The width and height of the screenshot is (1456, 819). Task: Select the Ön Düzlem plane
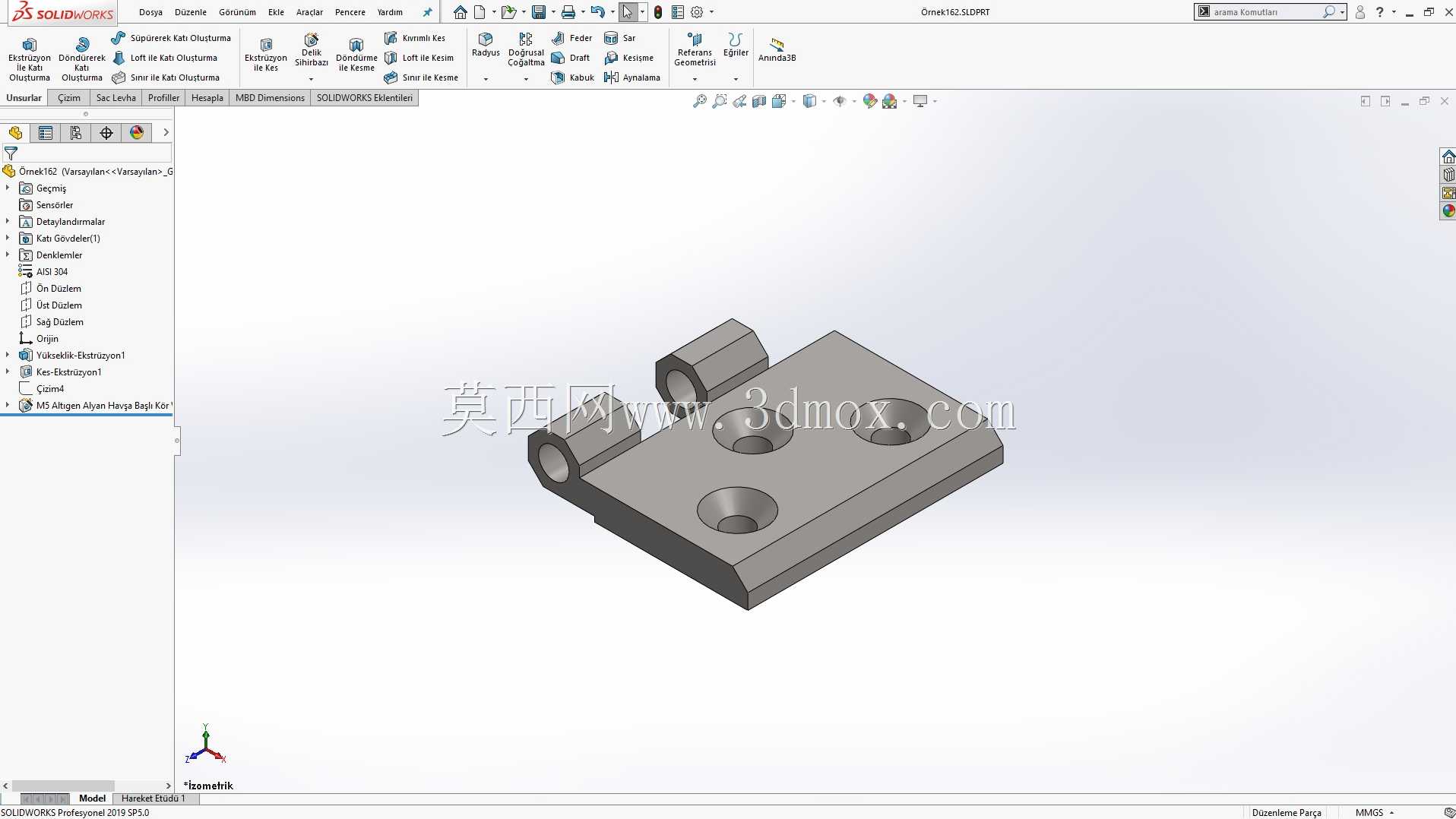point(59,288)
